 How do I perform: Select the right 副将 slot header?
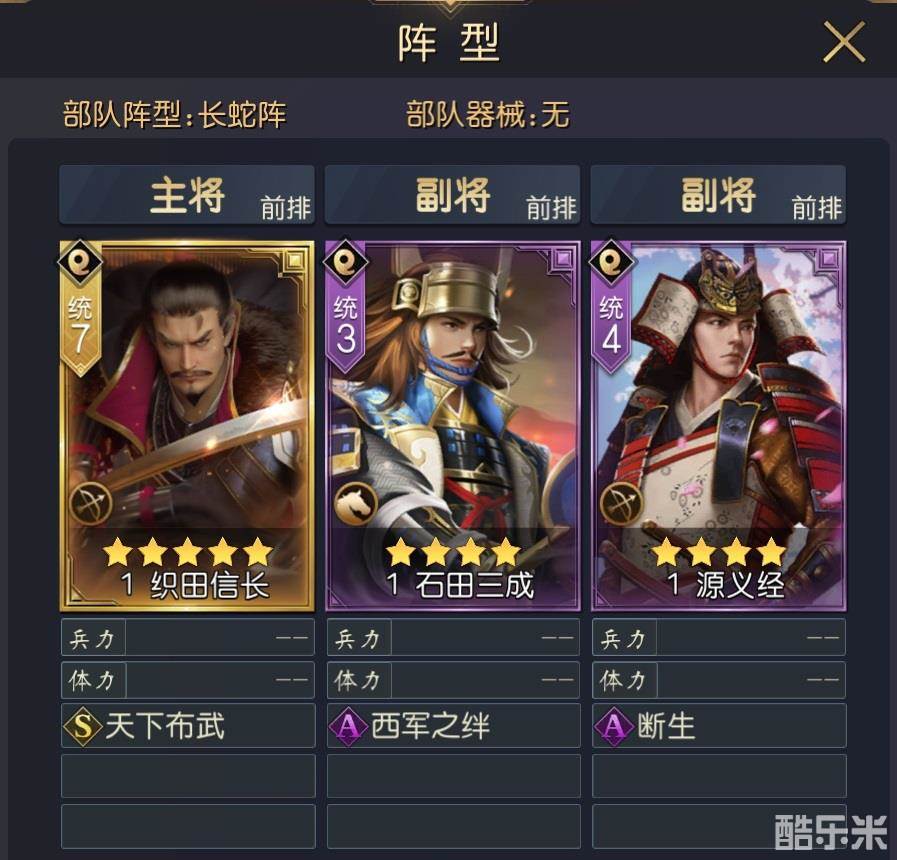point(718,195)
